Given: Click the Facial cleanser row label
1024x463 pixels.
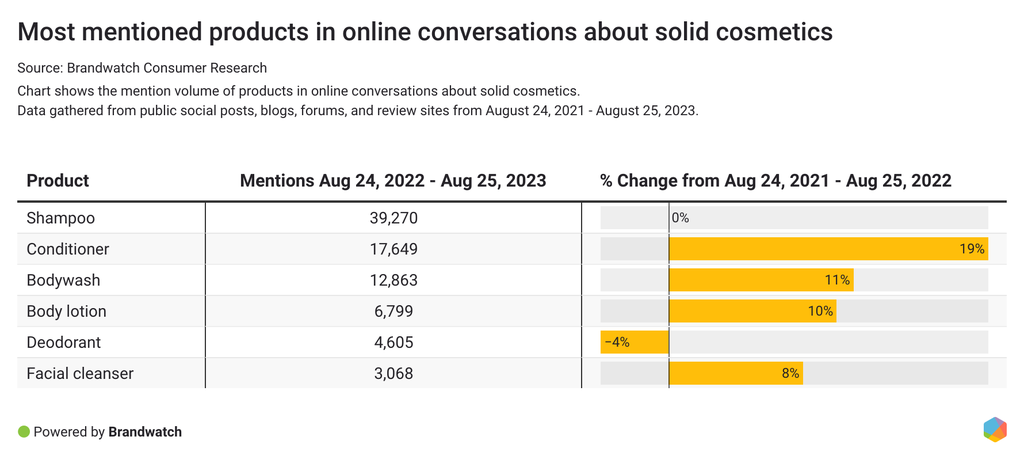Looking at the screenshot, I should [x=80, y=374].
